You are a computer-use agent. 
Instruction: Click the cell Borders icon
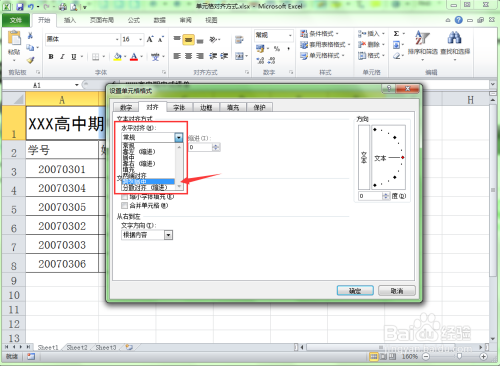pyautogui.click(x=96, y=57)
